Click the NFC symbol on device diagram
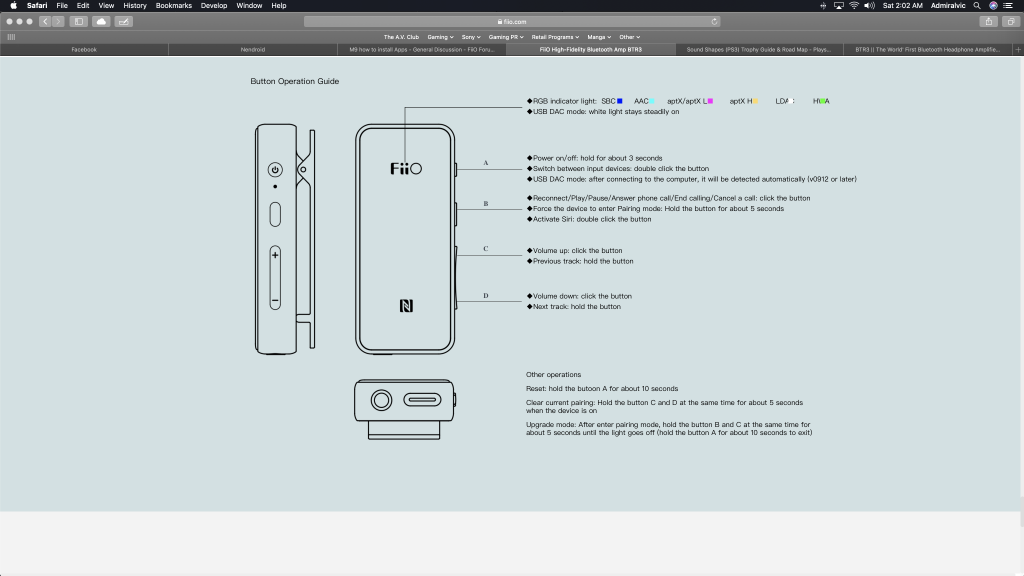 click(x=406, y=306)
